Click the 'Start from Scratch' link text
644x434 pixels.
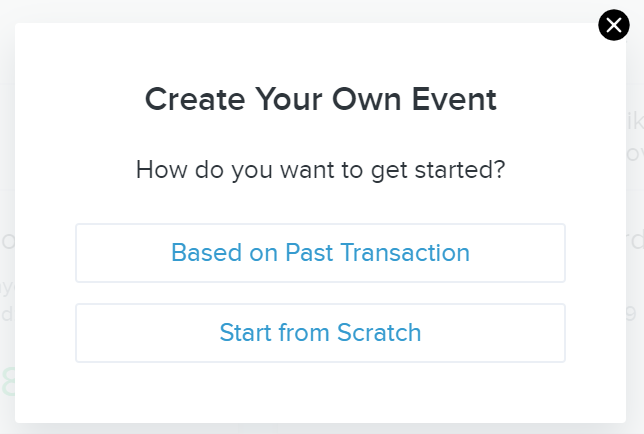click(x=320, y=333)
